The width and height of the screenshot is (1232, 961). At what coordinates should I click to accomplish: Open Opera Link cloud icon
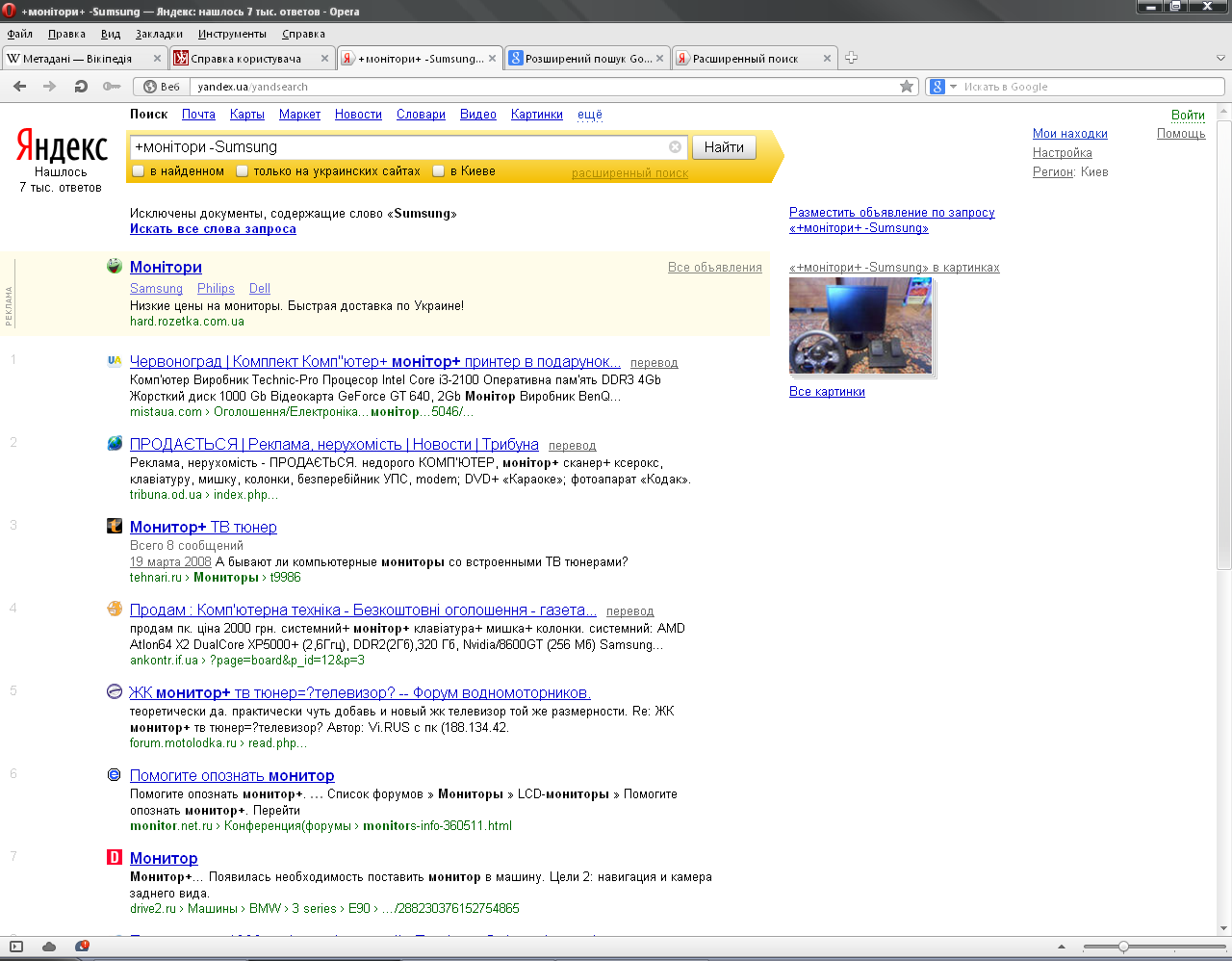pyautogui.click(x=49, y=947)
